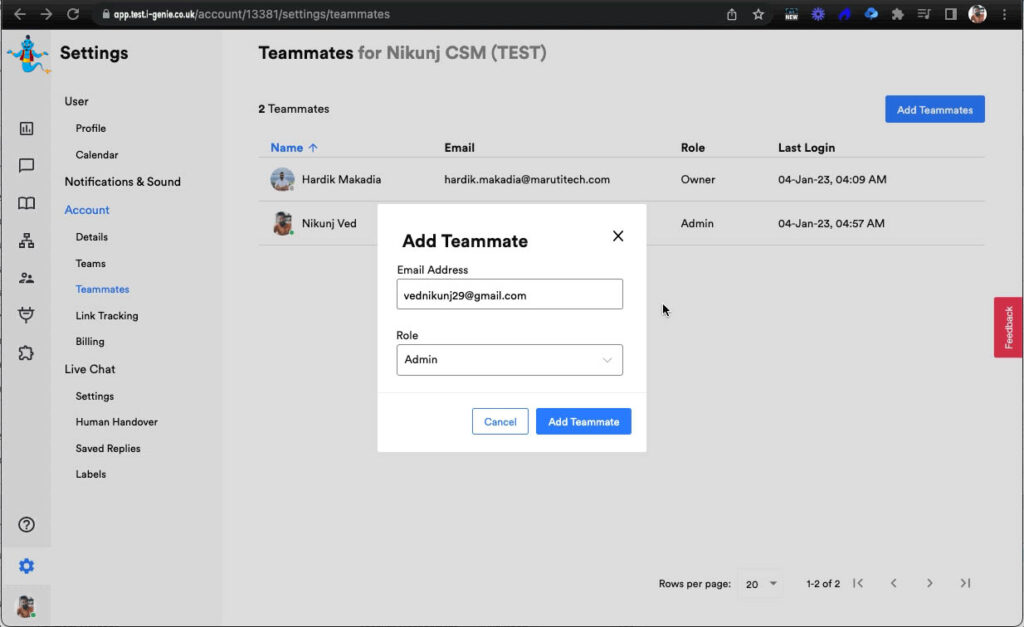Open the plug integrations icon in sidebar

point(27,315)
